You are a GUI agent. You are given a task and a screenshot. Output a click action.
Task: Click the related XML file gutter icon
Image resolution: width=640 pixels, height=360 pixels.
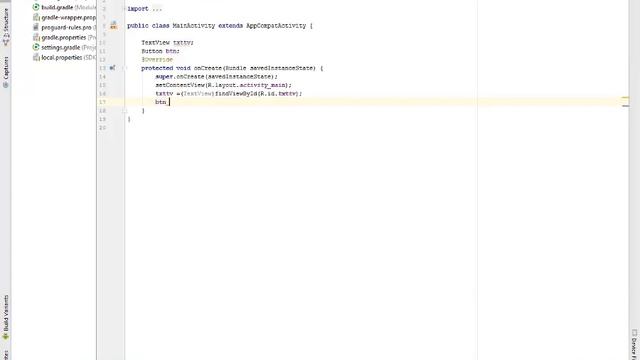(x=113, y=26)
